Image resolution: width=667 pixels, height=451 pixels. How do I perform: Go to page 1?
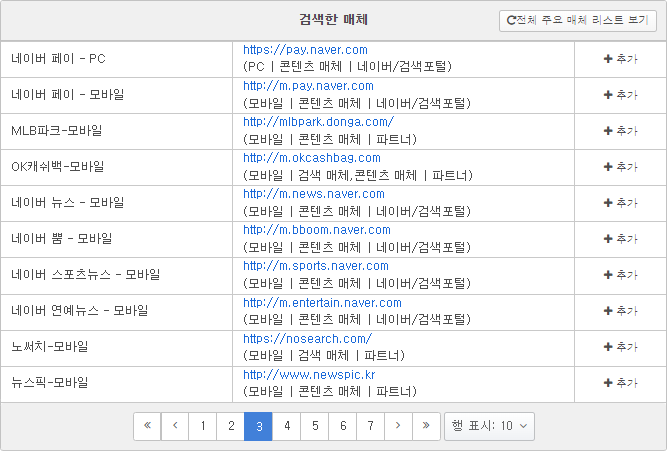203,426
